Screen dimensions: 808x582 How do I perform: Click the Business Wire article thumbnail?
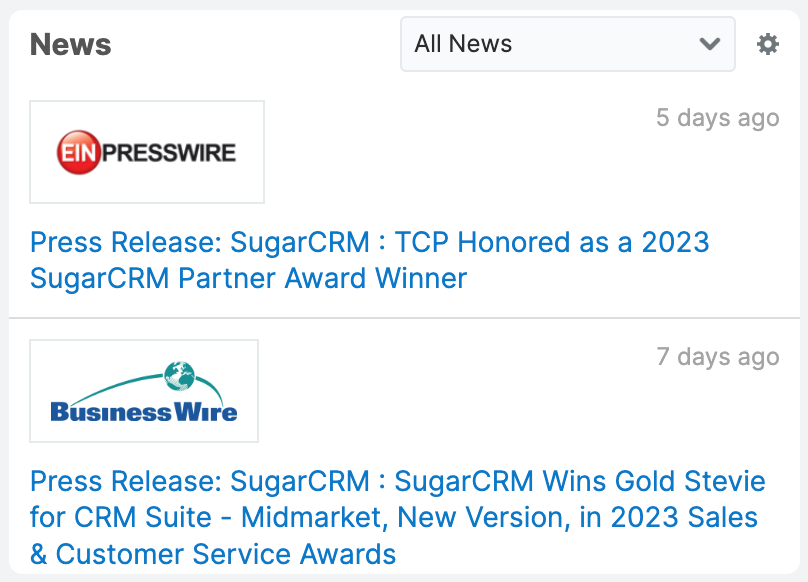143,390
